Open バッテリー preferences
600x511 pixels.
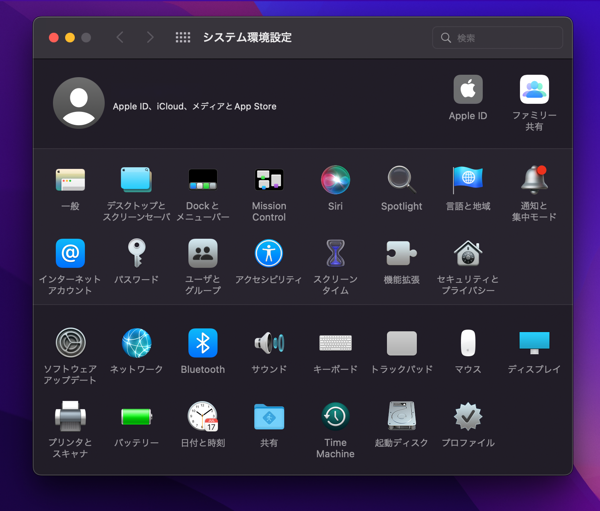(x=137, y=416)
